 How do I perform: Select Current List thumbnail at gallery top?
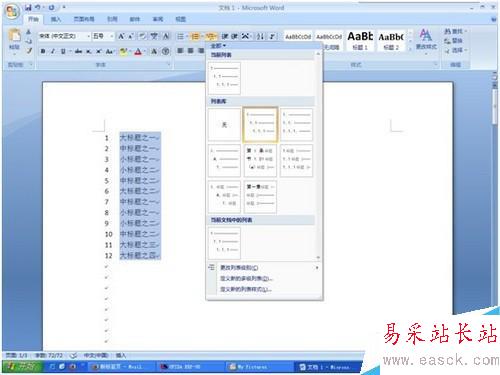coord(224,78)
